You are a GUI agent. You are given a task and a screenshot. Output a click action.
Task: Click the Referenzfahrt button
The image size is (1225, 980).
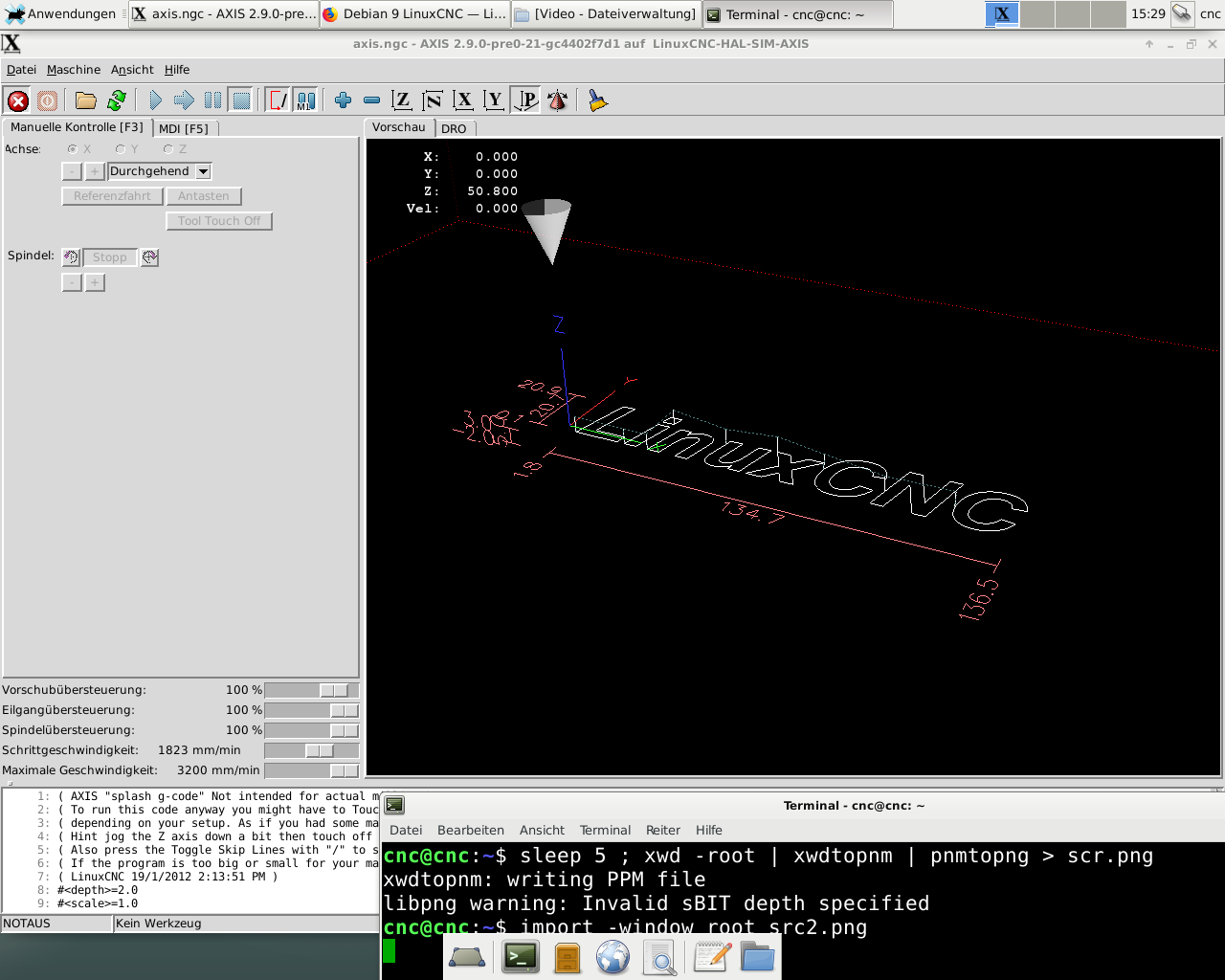point(112,196)
